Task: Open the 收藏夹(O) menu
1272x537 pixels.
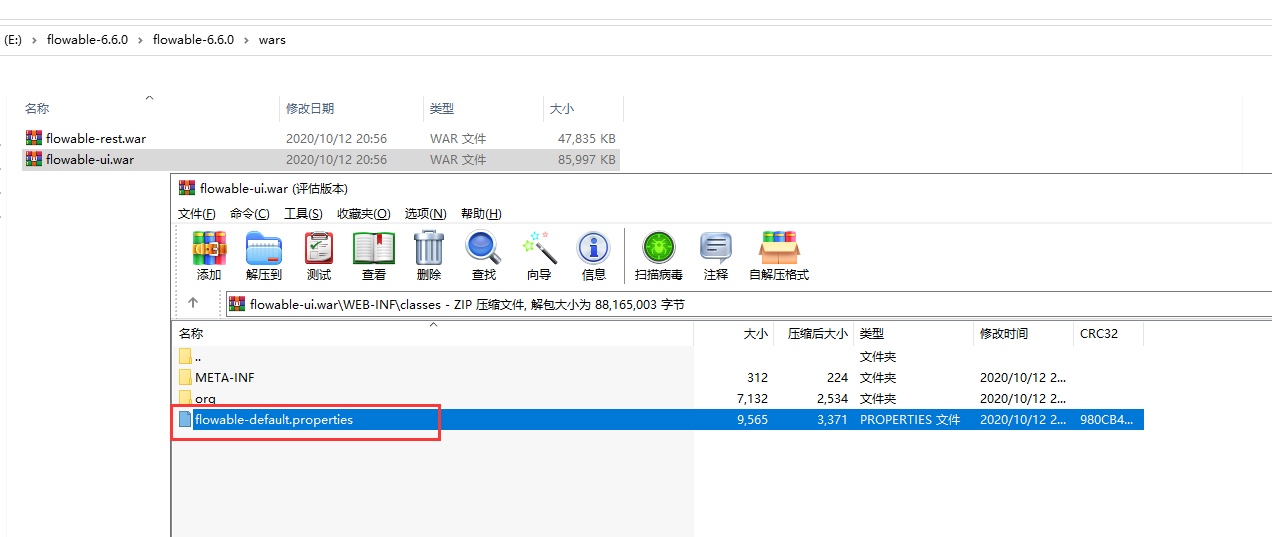Action: tap(364, 213)
